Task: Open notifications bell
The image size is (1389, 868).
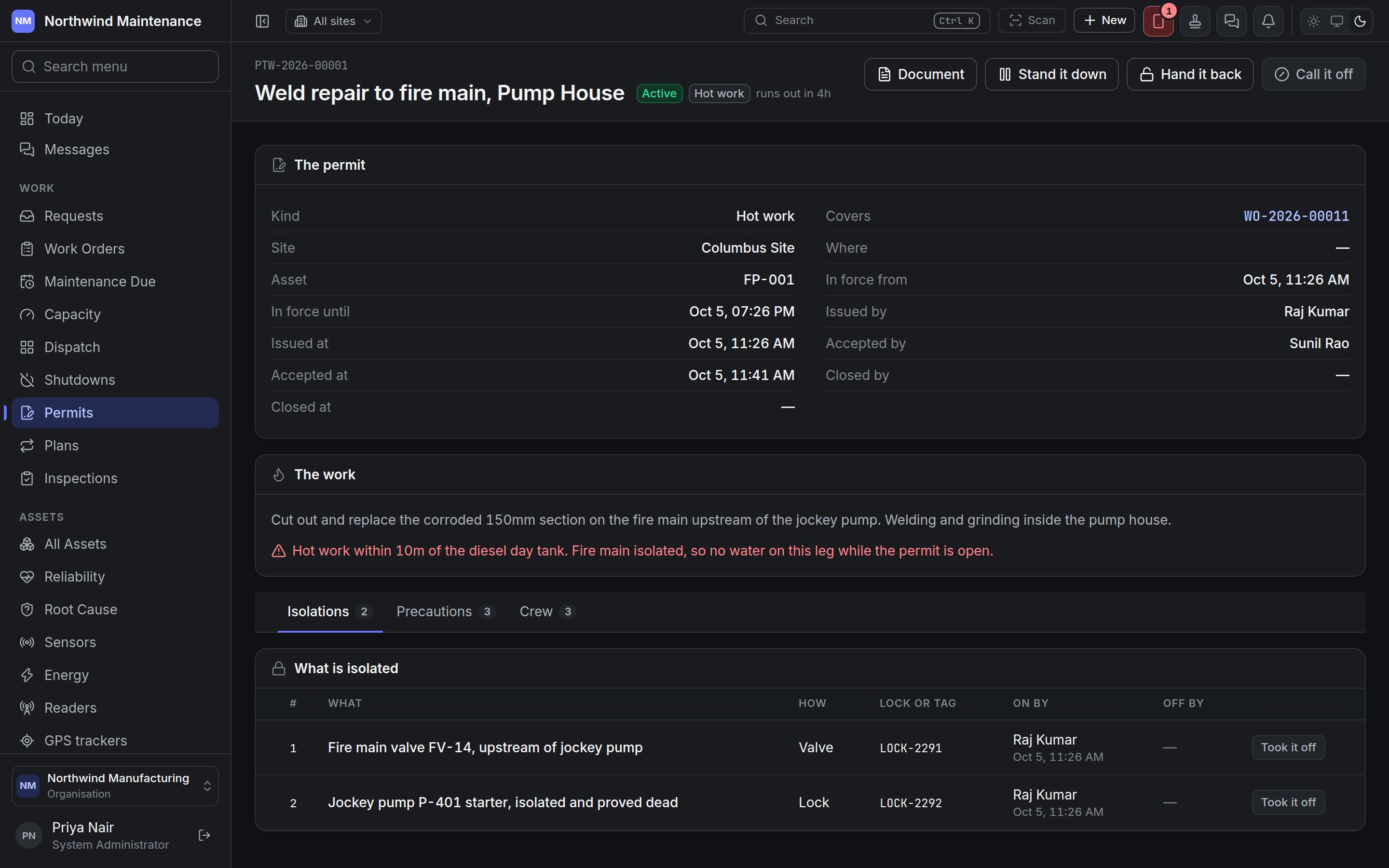Action: pos(1268,21)
